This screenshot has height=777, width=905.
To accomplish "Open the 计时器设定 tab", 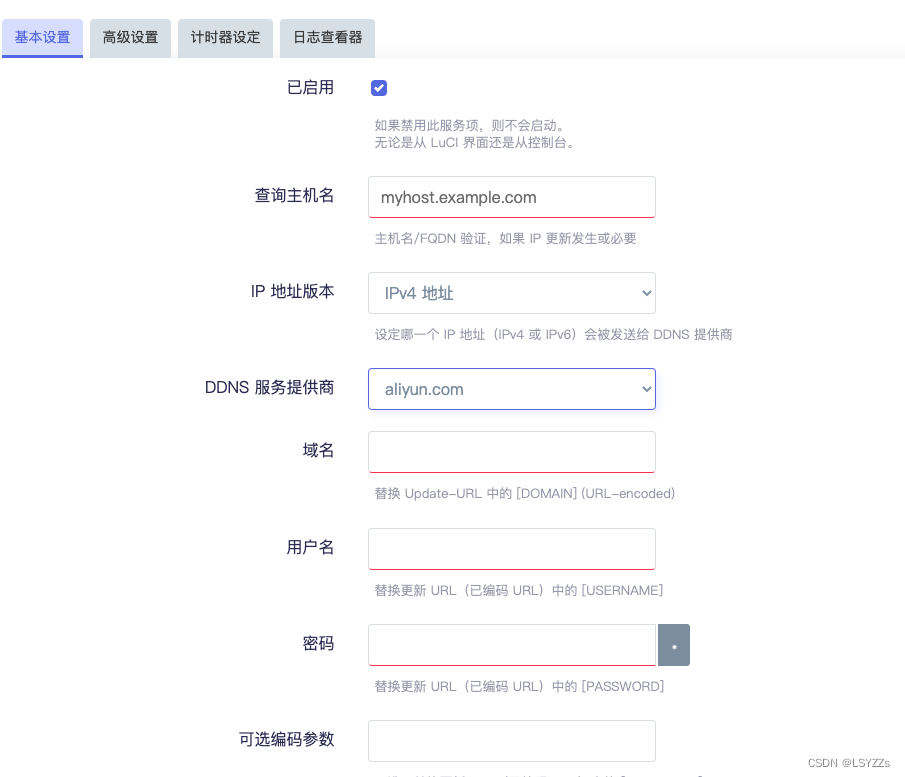I will click(225, 38).
